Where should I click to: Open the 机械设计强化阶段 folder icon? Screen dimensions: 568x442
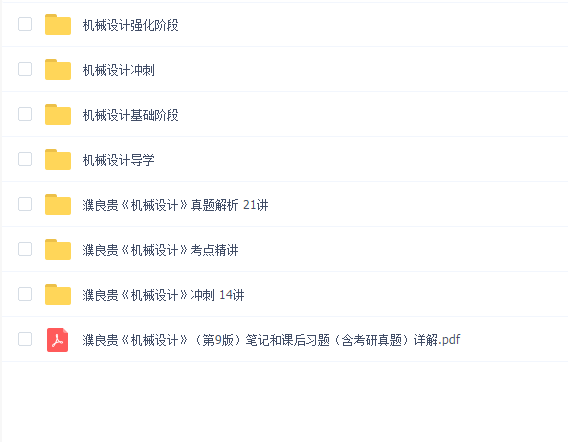(58, 25)
